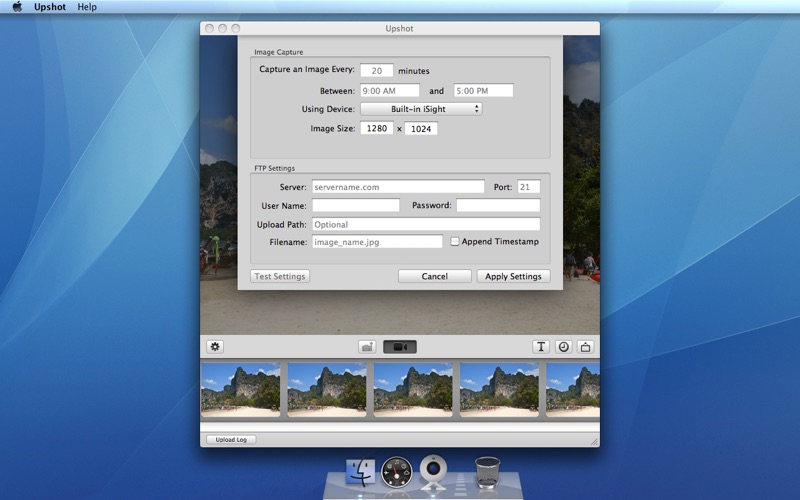Click the Server name field
This screenshot has width=800, height=500.
tap(398, 187)
